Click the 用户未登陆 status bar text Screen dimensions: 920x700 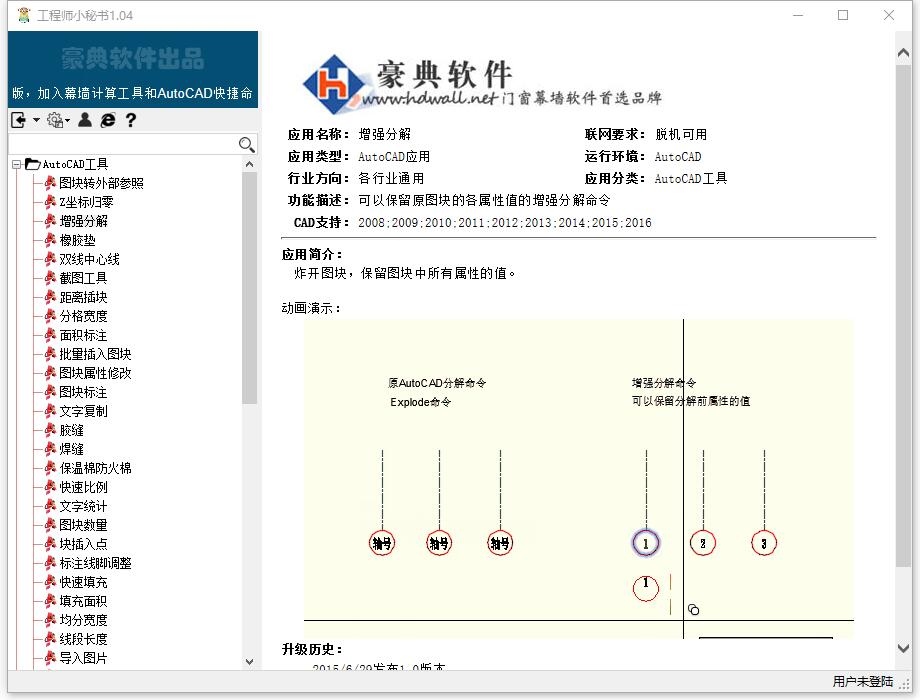click(x=862, y=682)
